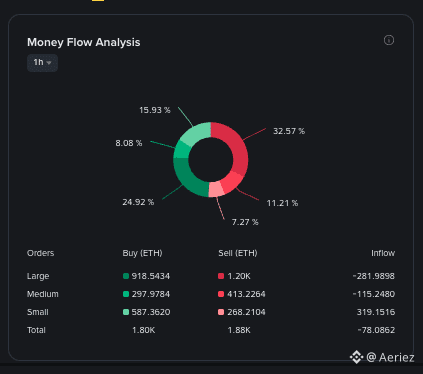Click the pink swatch beside 268.2104
Screen dimensions: 423x374
click(x=221, y=312)
